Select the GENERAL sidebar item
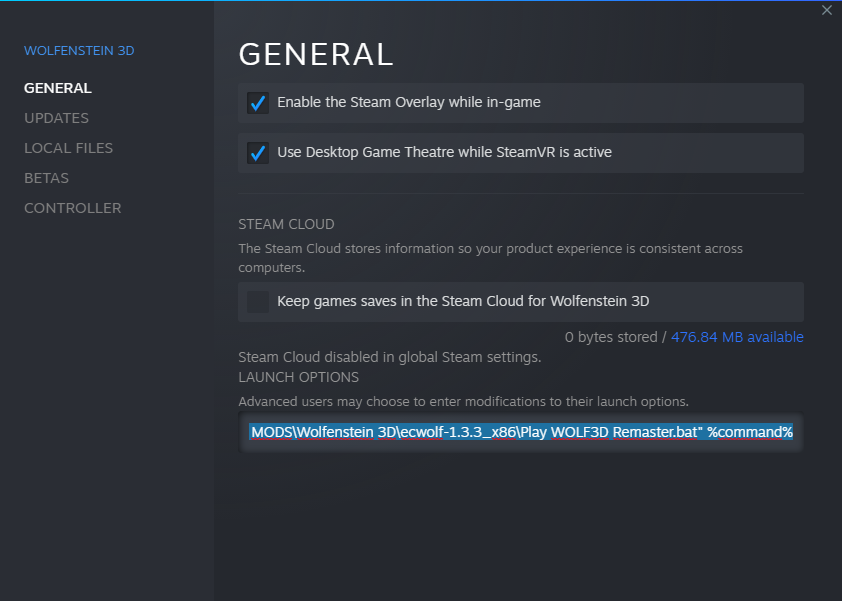This screenshot has height=601, width=842. (58, 88)
